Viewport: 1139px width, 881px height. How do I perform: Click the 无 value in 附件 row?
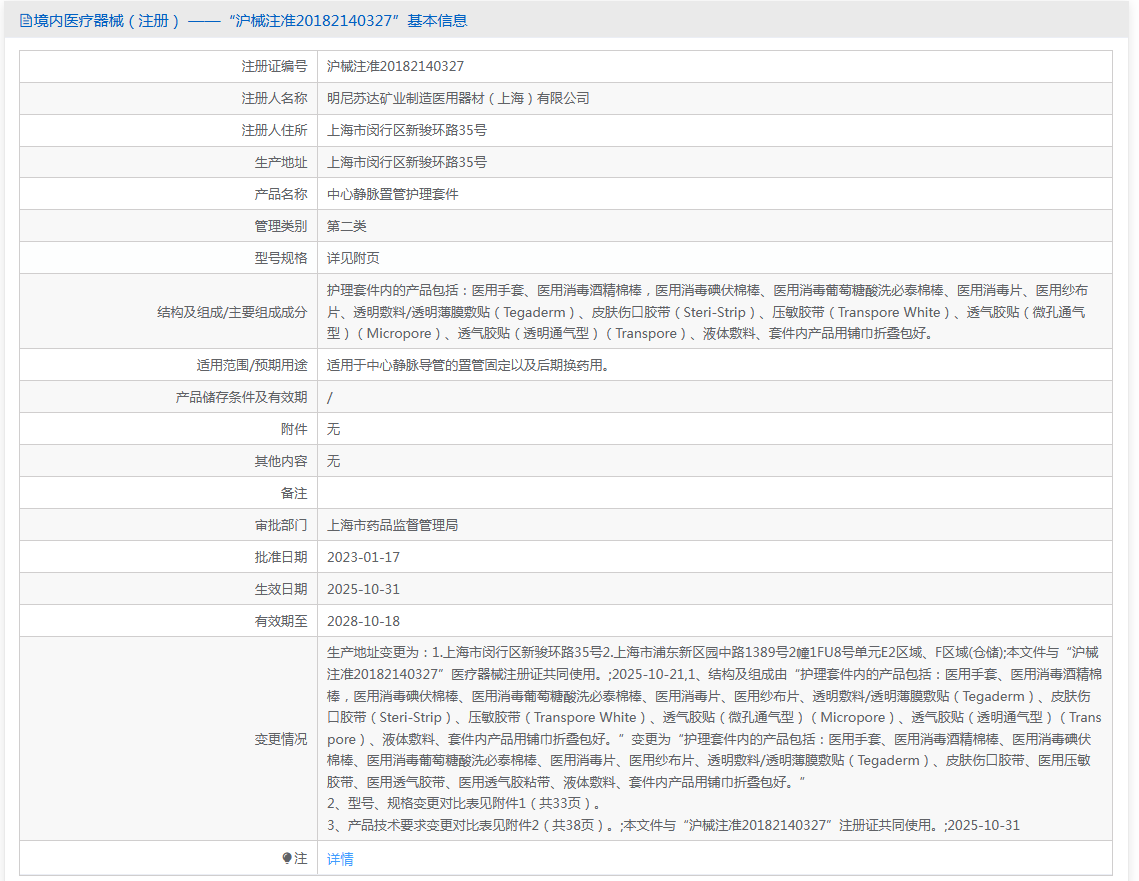[x=333, y=429]
